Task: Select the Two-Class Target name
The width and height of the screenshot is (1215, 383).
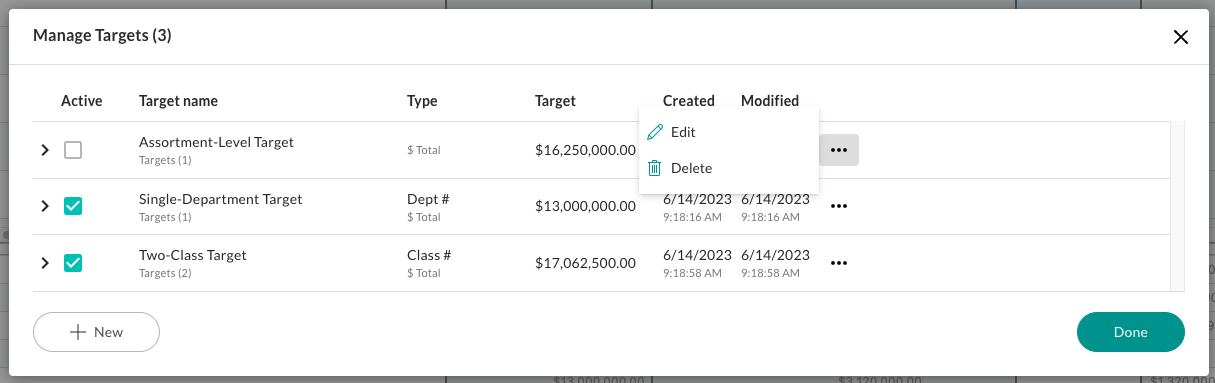Action: (193, 255)
